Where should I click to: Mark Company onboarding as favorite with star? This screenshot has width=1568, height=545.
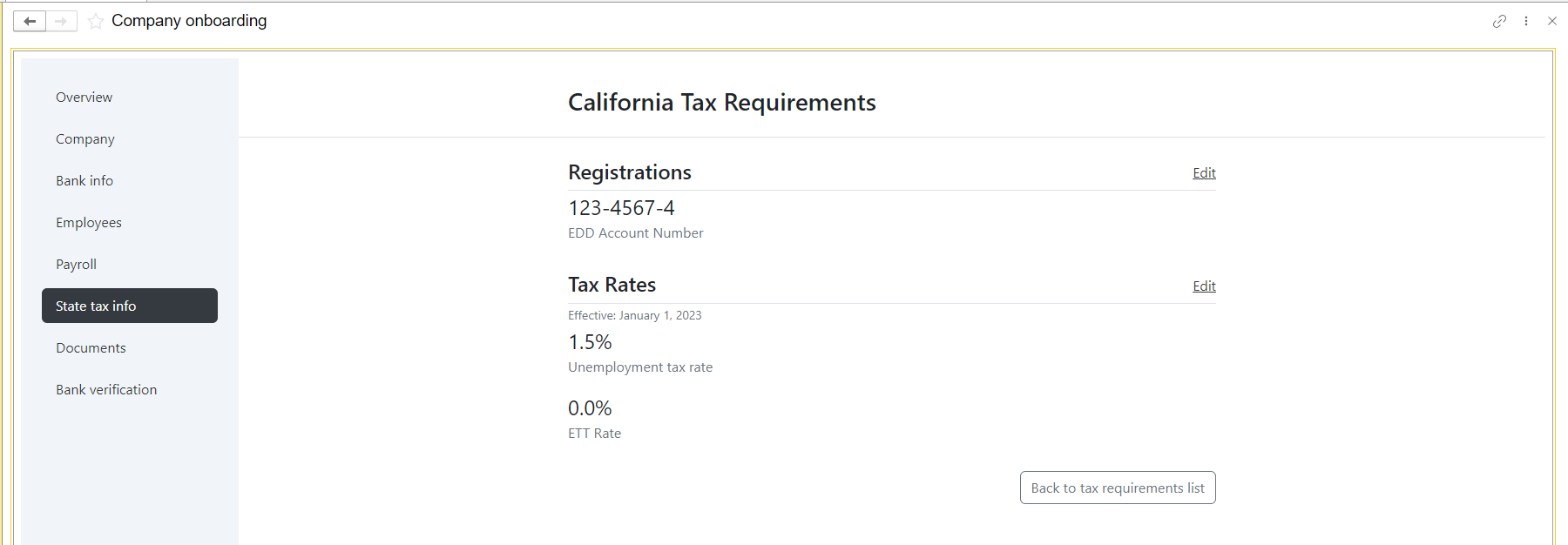click(96, 21)
